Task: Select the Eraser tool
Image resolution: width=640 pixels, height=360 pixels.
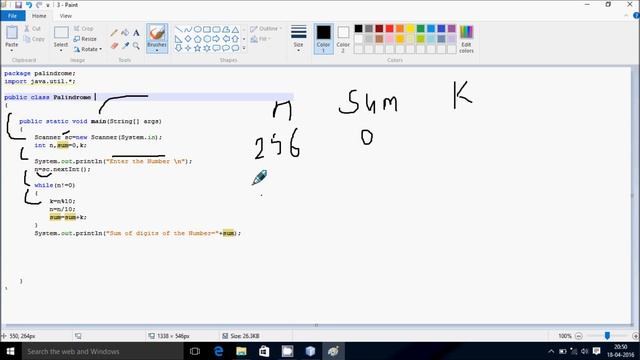Action: (x=114, y=46)
